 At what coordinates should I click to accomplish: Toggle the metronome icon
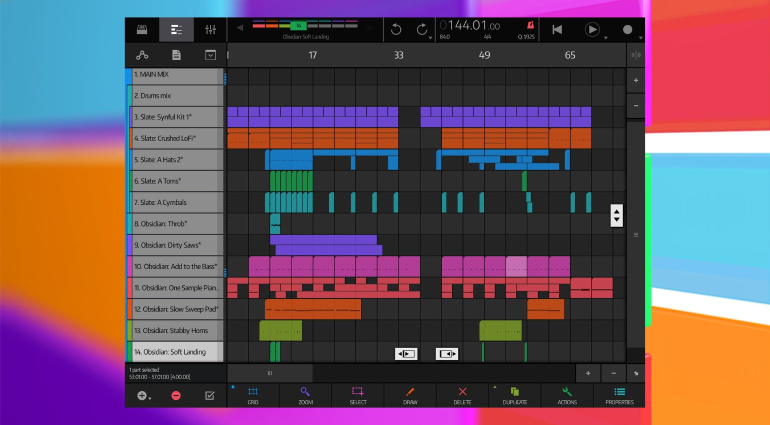(528, 25)
